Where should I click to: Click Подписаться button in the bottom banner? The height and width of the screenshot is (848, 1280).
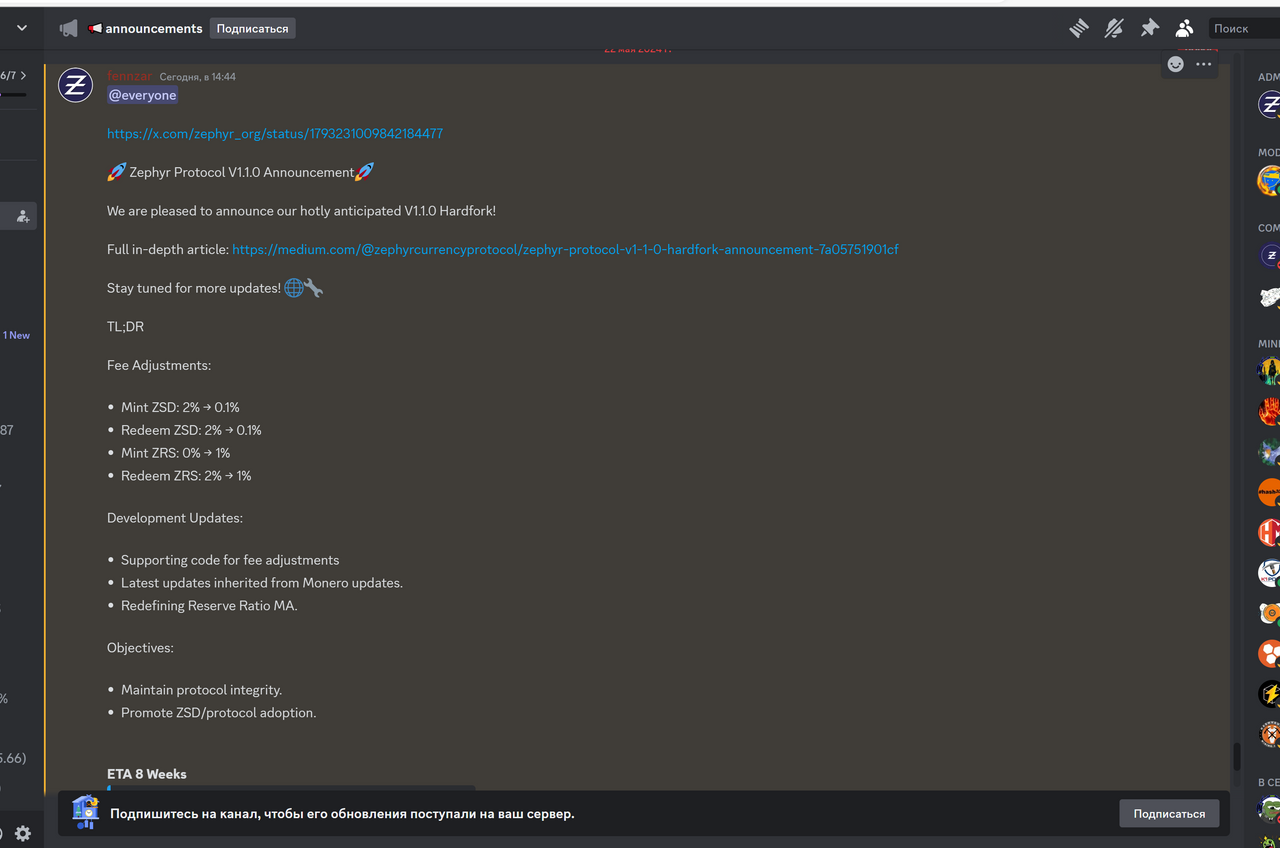(1169, 814)
